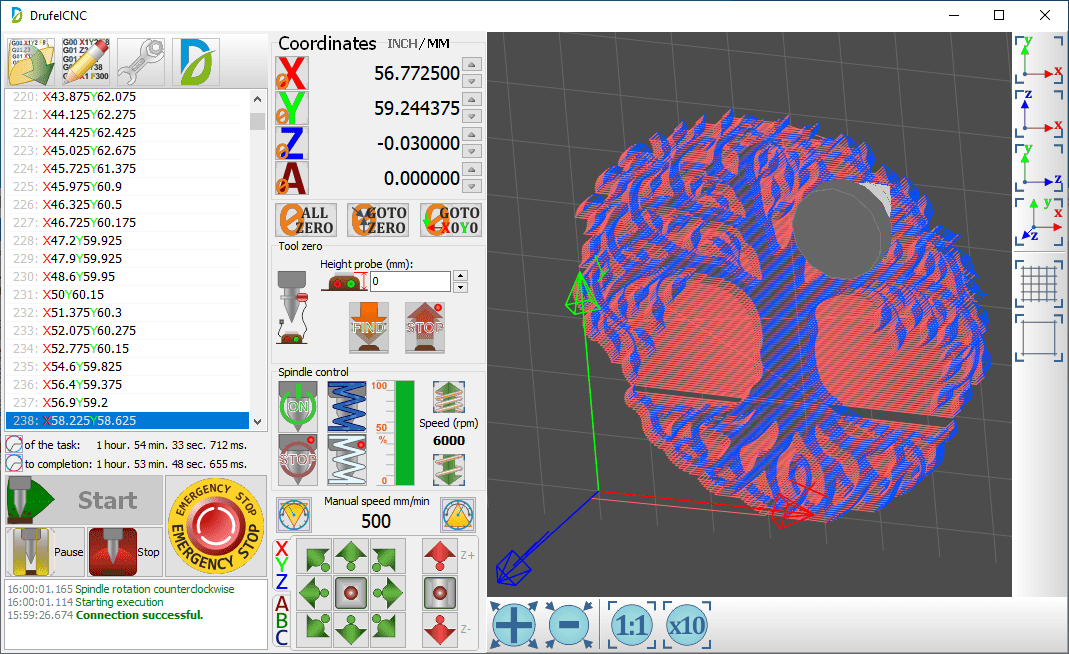This screenshot has height=654, width=1069.
Task: Jog Y plus up arrow
Action: [351, 556]
